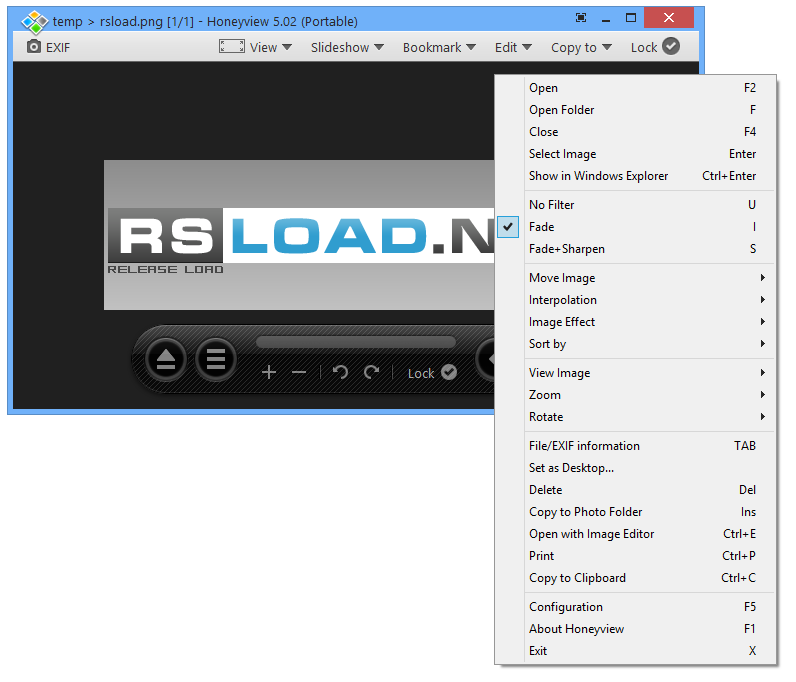Choose Open with Image Editor
The width and height of the screenshot is (796, 682).
pos(636,534)
